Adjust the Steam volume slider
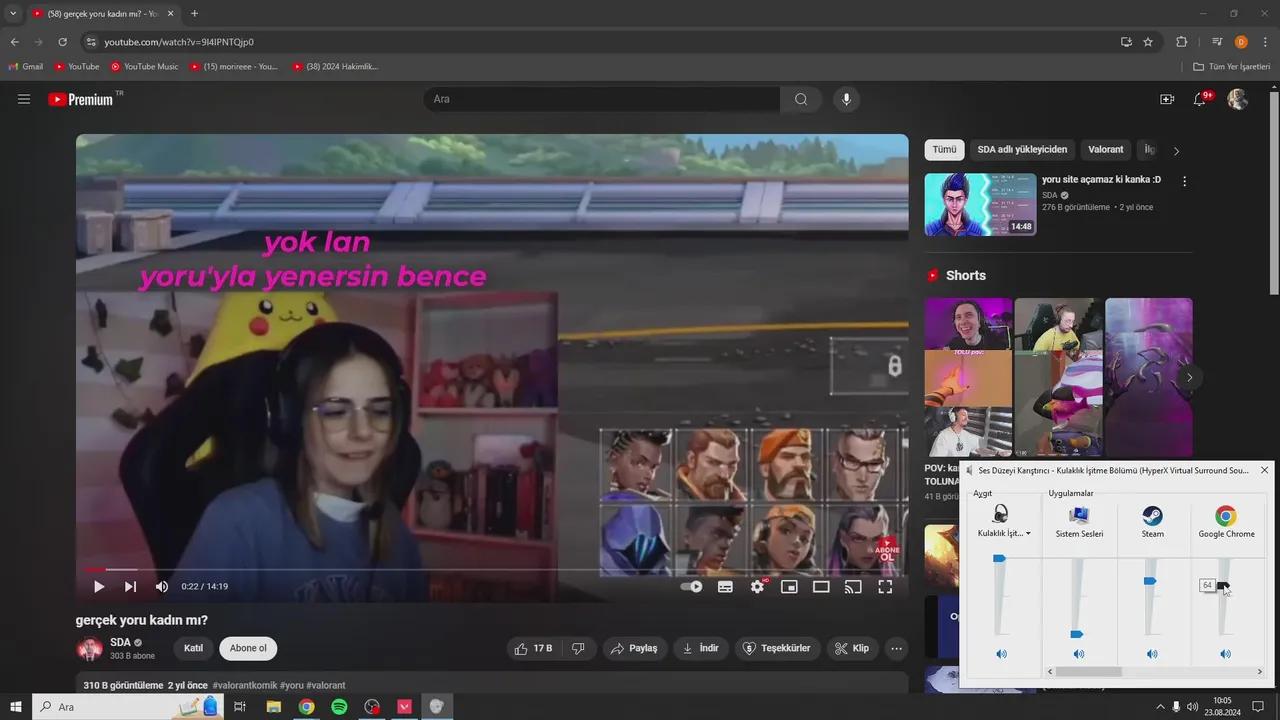Screen dimensions: 1280x720 pos(1150,581)
